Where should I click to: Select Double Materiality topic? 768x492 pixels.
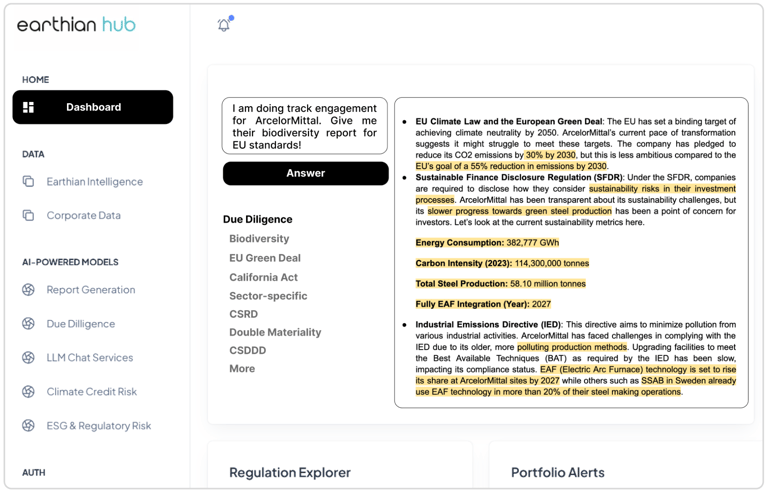pyautogui.click(x=275, y=332)
